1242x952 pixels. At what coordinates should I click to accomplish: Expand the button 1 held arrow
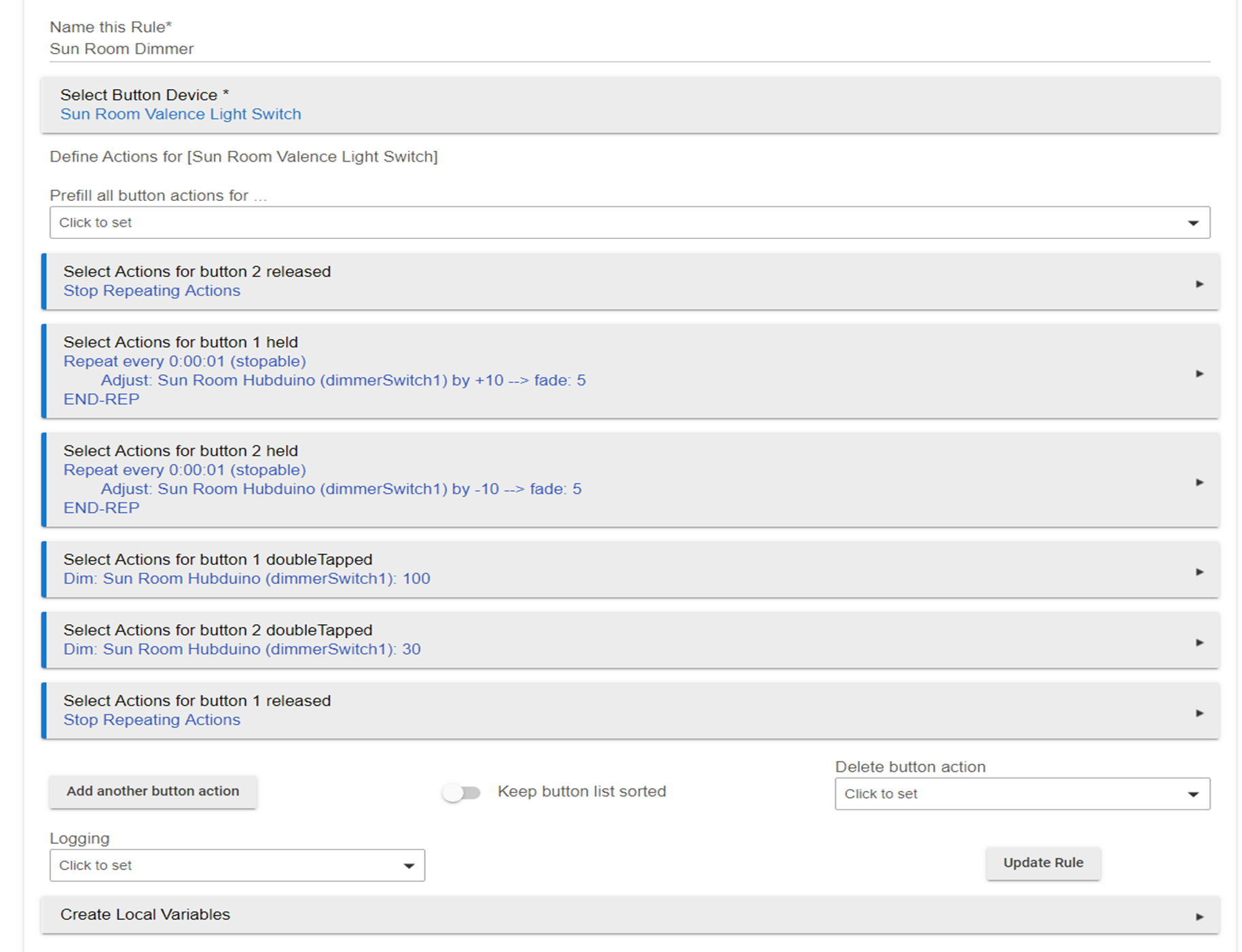[1199, 373]
